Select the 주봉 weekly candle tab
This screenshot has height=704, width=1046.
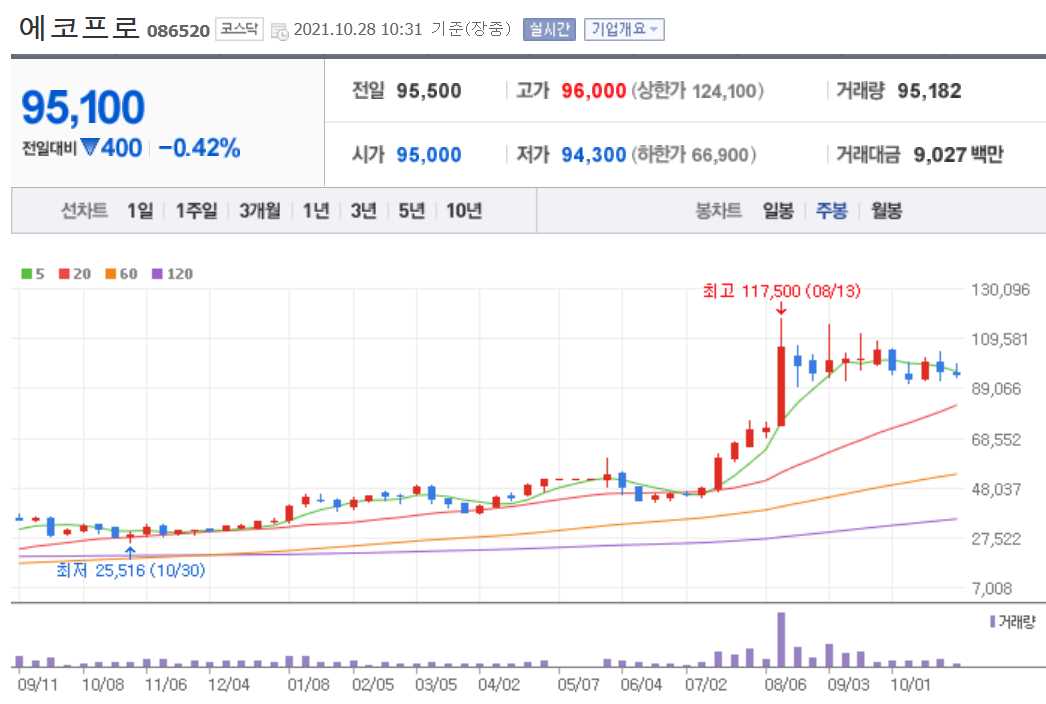click(x=832, y=211)
